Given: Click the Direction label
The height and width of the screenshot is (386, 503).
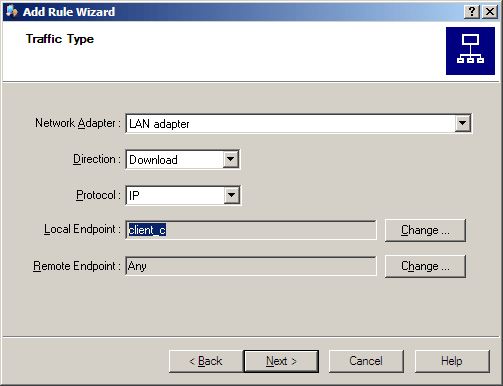Looking at the screenshot, I should pos(97,159).
